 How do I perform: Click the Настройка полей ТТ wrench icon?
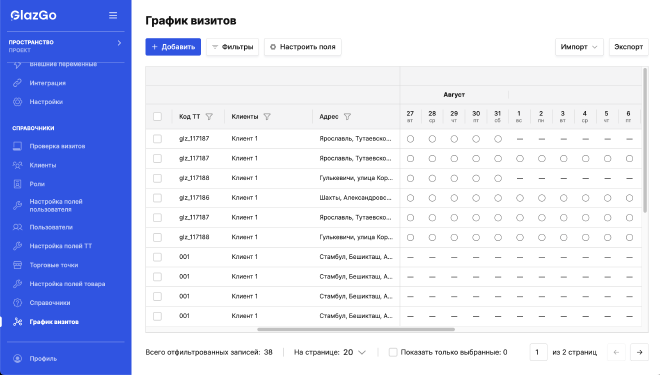click(17, 246)
